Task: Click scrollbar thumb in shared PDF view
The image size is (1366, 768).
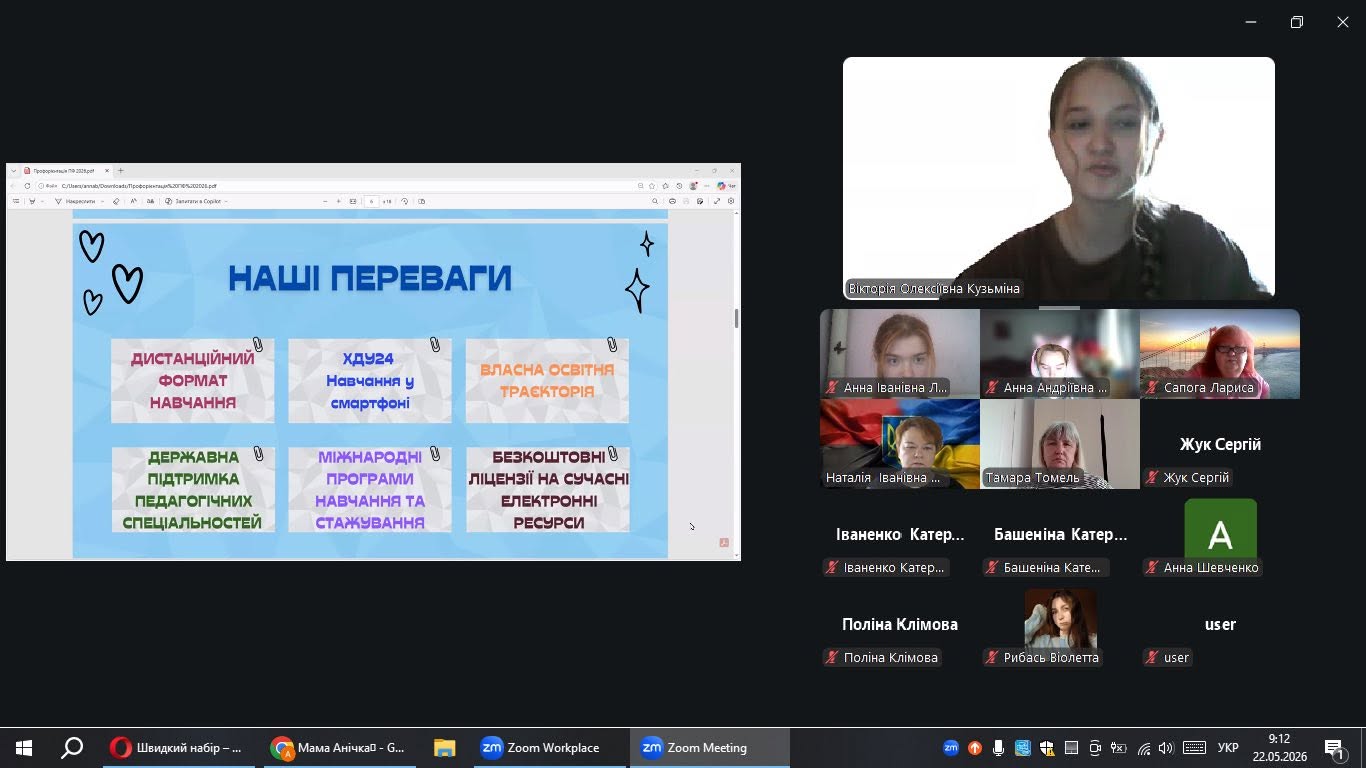Action: click(737, 318)
